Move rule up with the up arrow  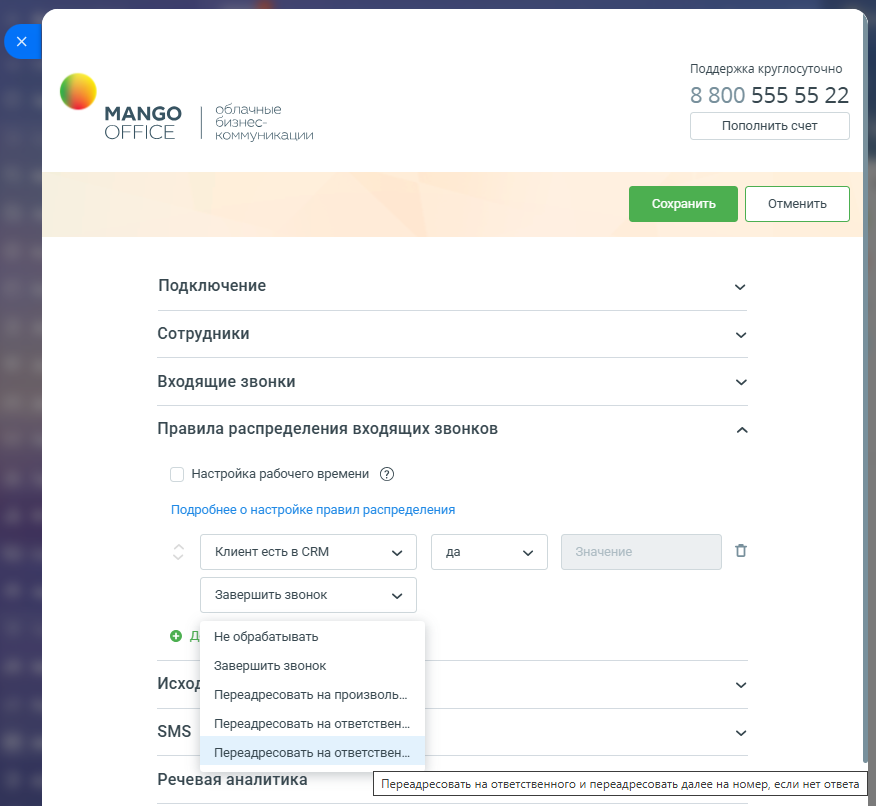[x=178, y=547]
